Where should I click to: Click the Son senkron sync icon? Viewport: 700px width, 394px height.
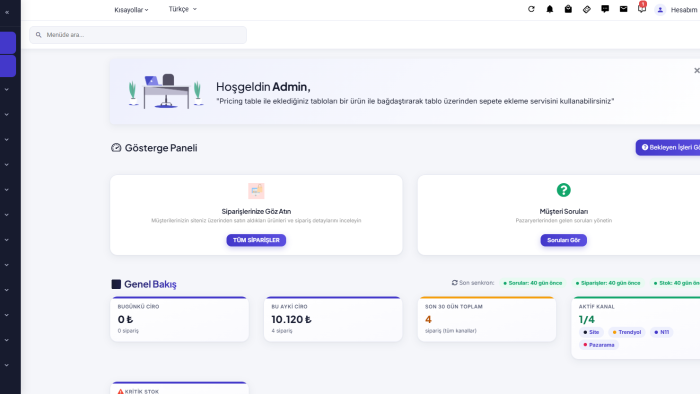(454, 283)
